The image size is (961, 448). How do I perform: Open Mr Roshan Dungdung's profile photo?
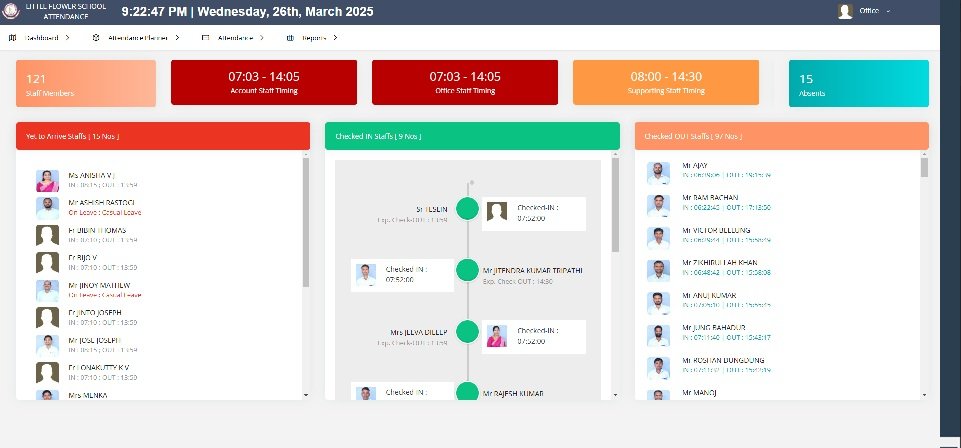[x=658, y=368]
